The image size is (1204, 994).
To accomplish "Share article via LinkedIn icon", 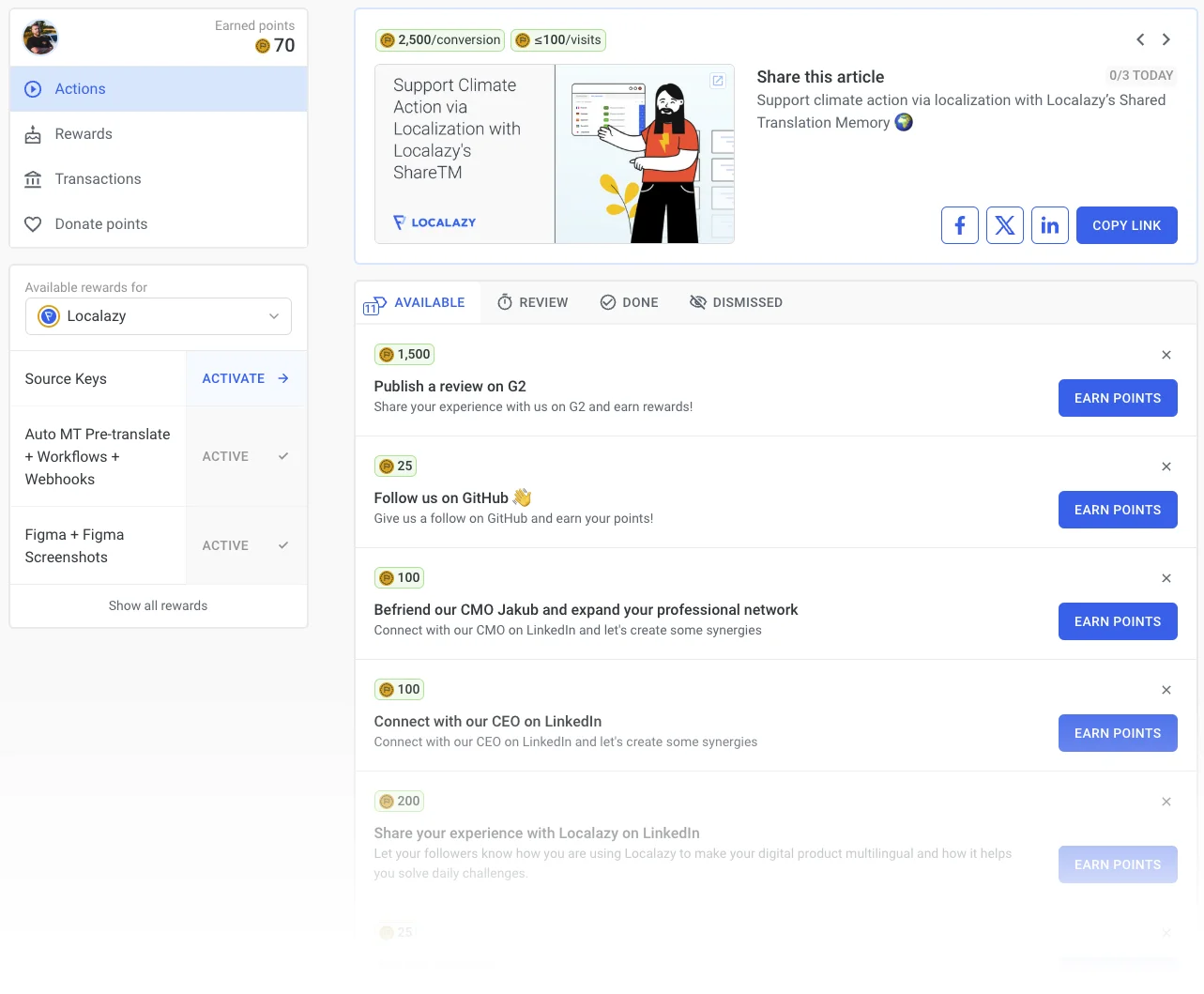I will pyautogui.click(x=1049, y=225).
